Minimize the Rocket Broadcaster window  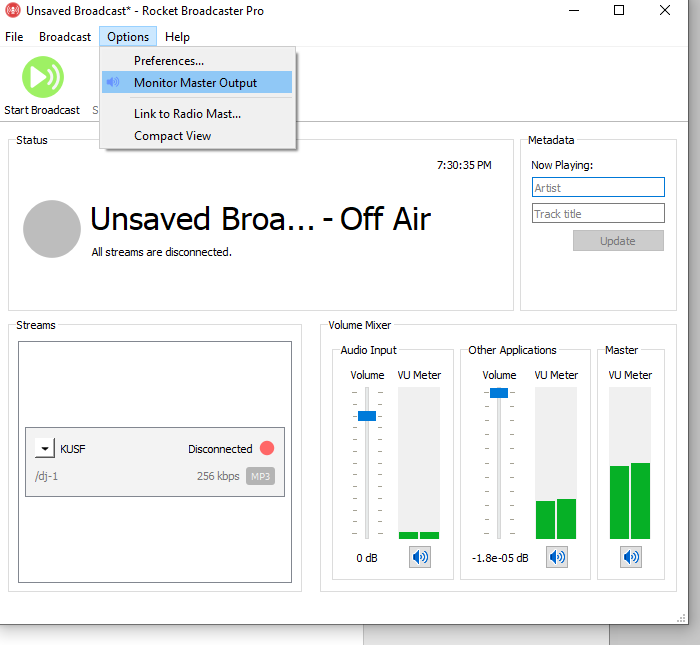pos(574,10)
